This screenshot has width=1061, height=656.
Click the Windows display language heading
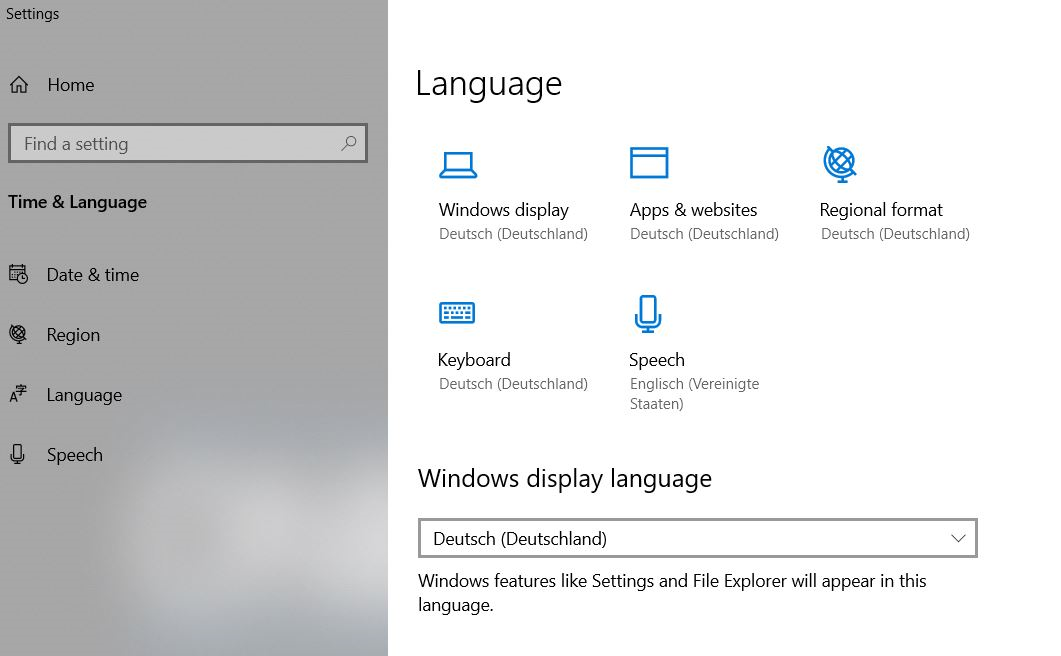coord(564,479)
